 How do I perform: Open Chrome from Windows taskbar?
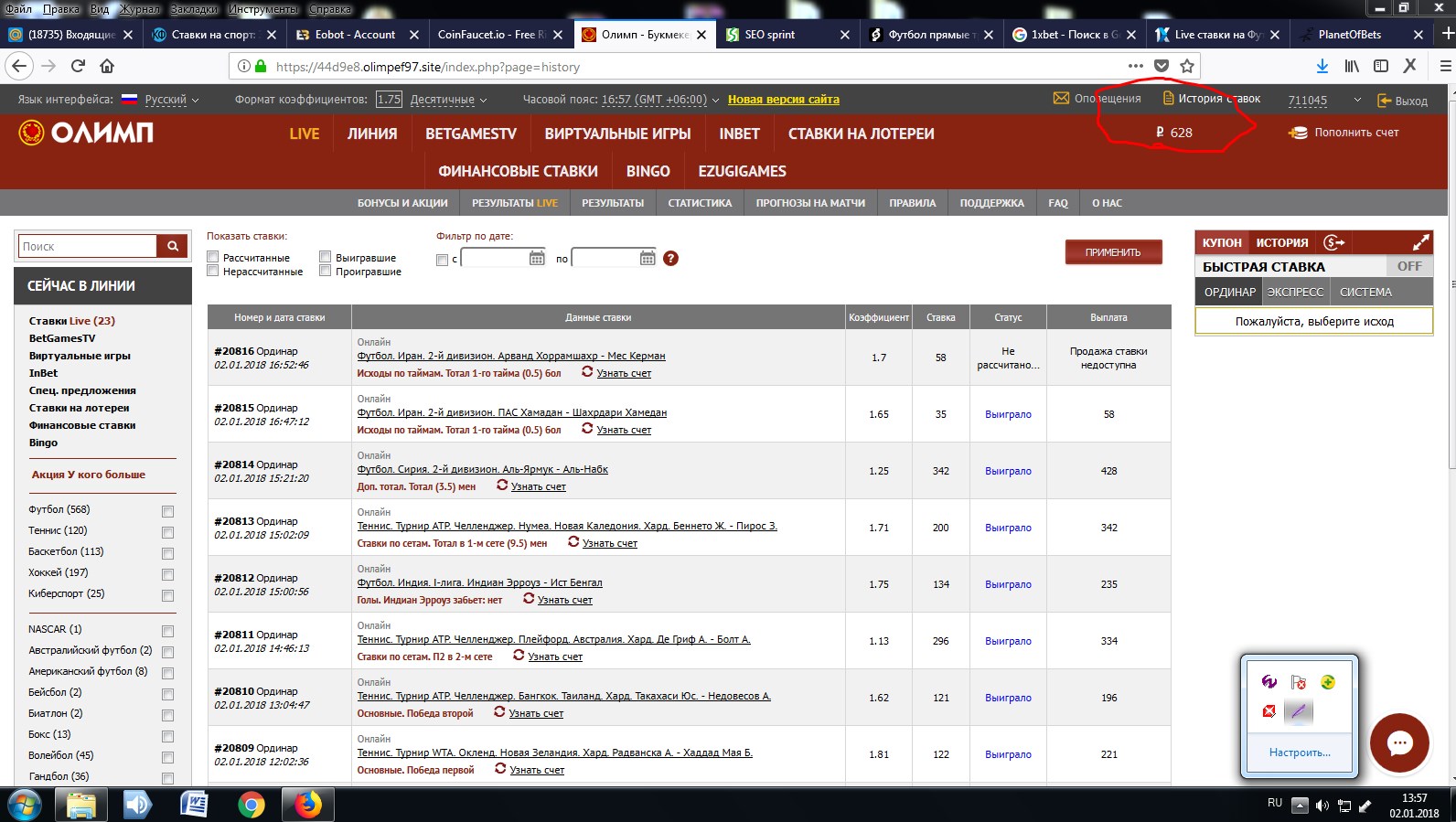pos(251,805)
